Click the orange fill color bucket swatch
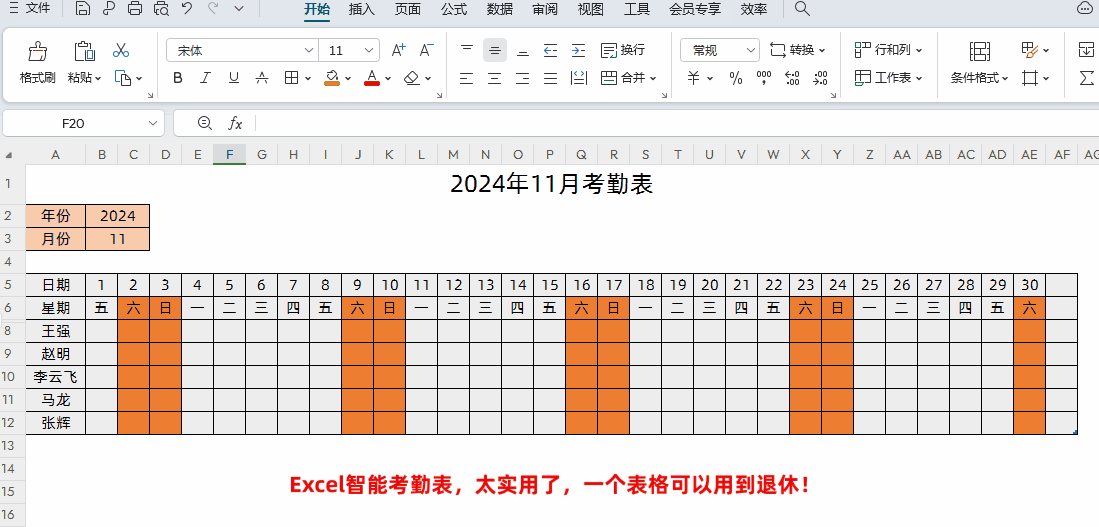Screen dimensions: 1099x527 (332, 78)
